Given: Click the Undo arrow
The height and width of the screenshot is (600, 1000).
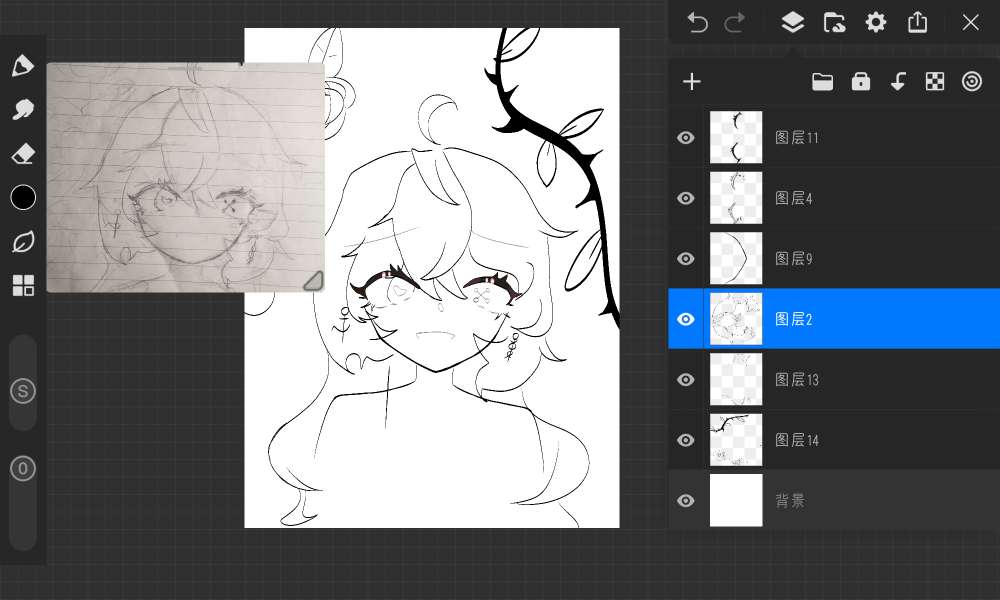Looking at the screenshot, I should tap(697, 23).
